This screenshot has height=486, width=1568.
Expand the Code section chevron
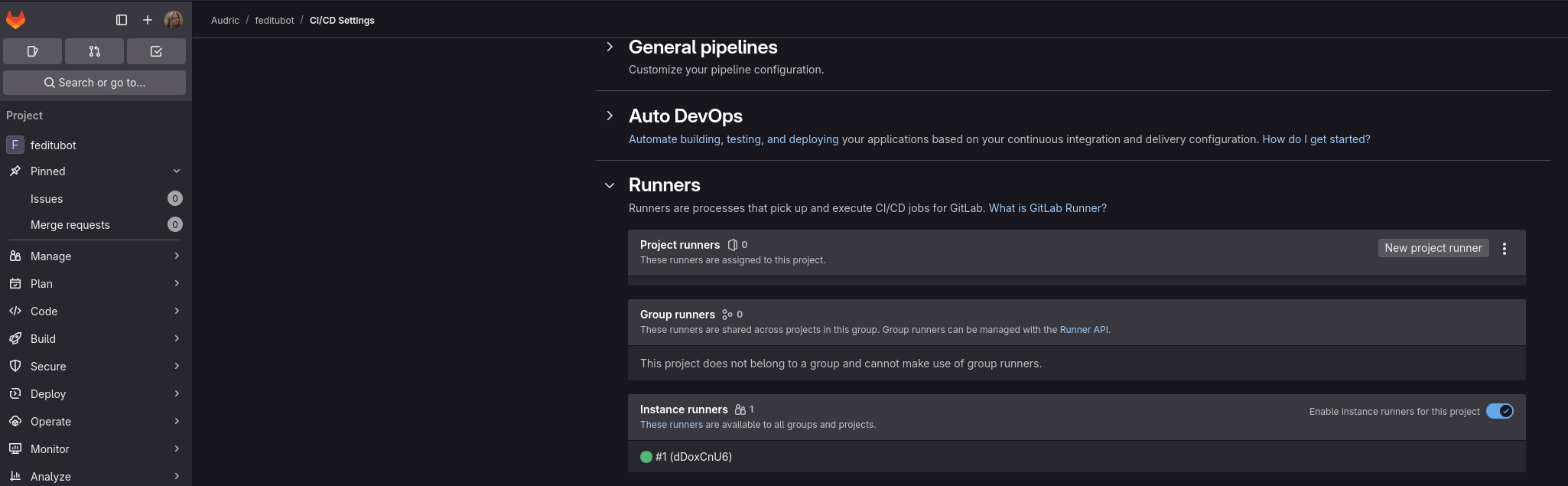tap(177, 311)
